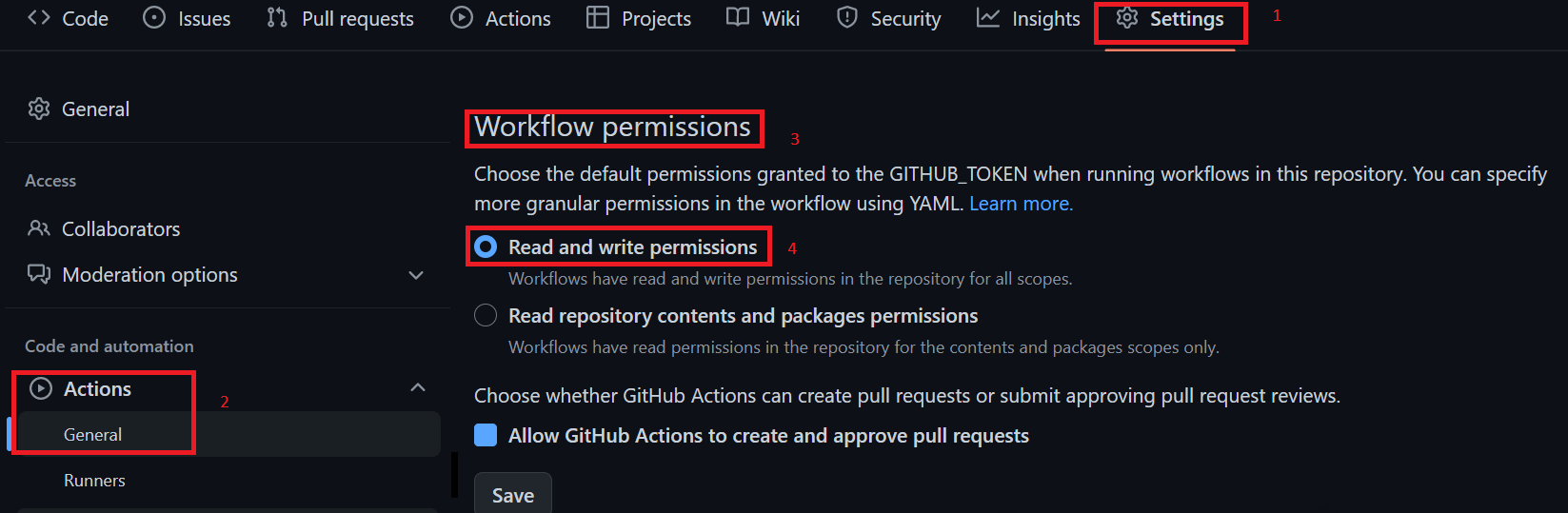
Task: Collapse the Actions sidebar section chevron
Action: pos(418,388)
